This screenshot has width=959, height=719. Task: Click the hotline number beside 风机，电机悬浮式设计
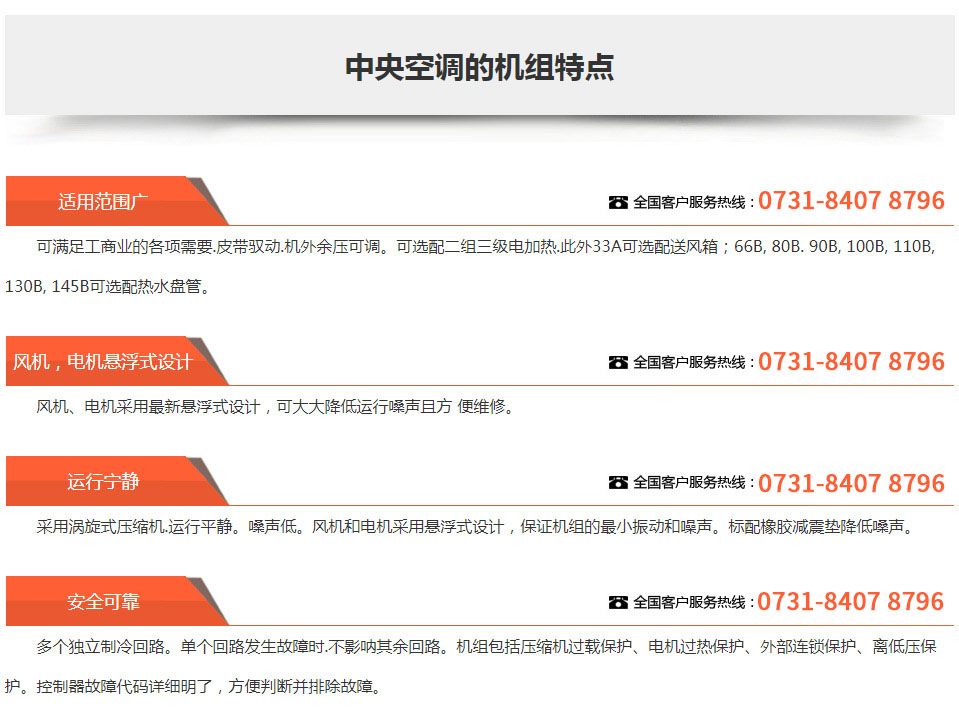(x=850, y=361)
